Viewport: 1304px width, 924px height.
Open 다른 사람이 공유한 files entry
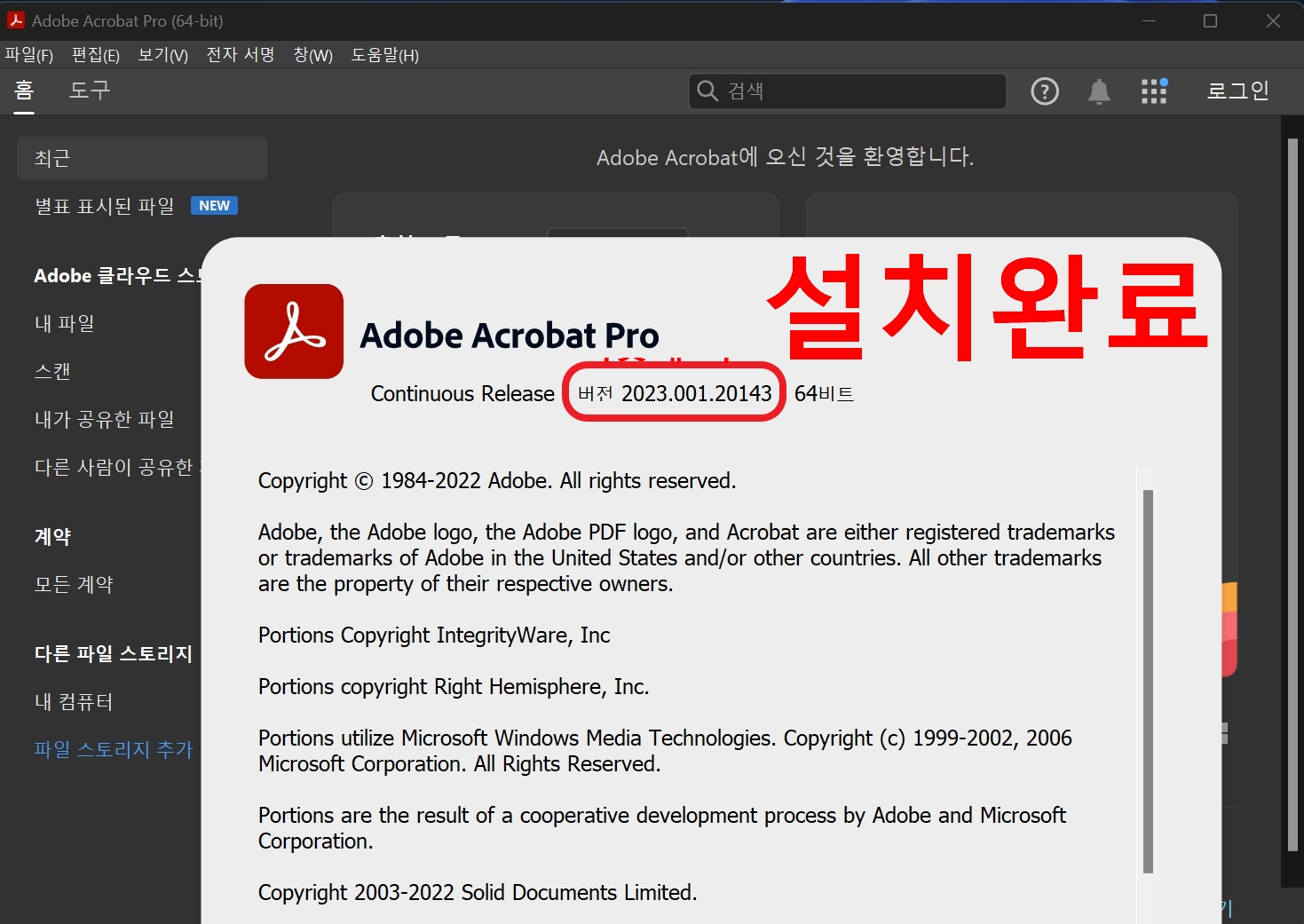pyautogui.click(x=117, y=467)
